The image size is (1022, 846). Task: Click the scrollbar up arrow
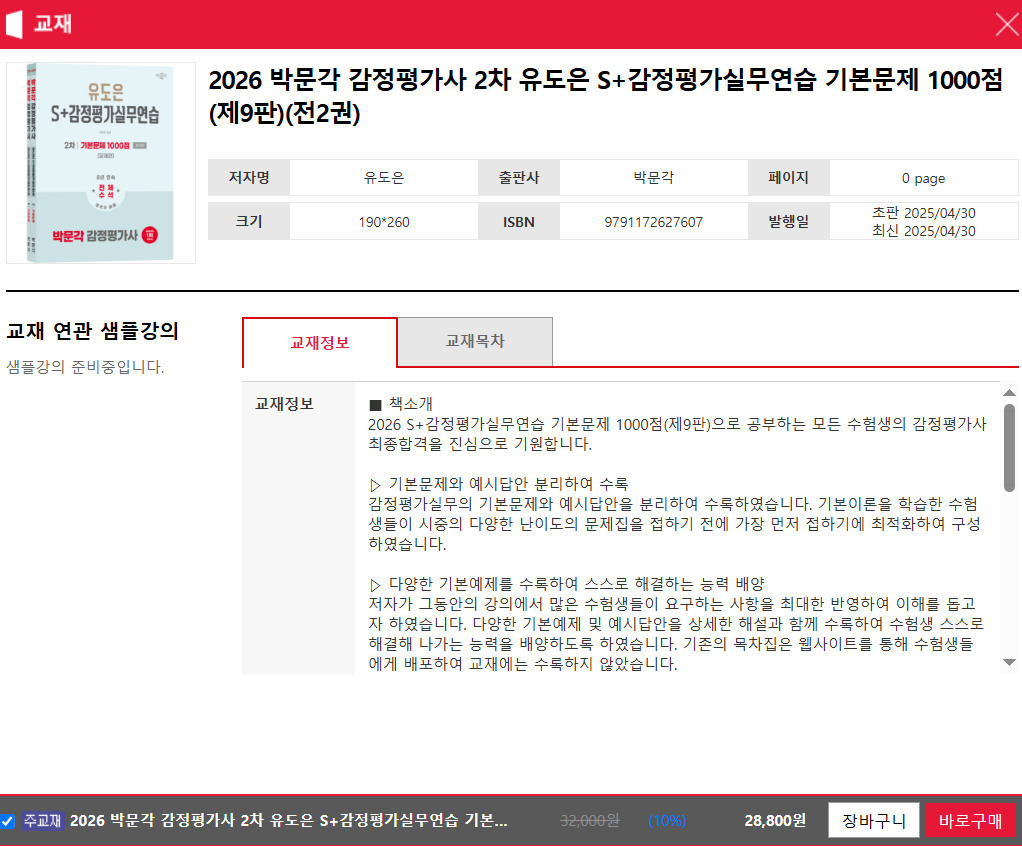coord(1009,392)
